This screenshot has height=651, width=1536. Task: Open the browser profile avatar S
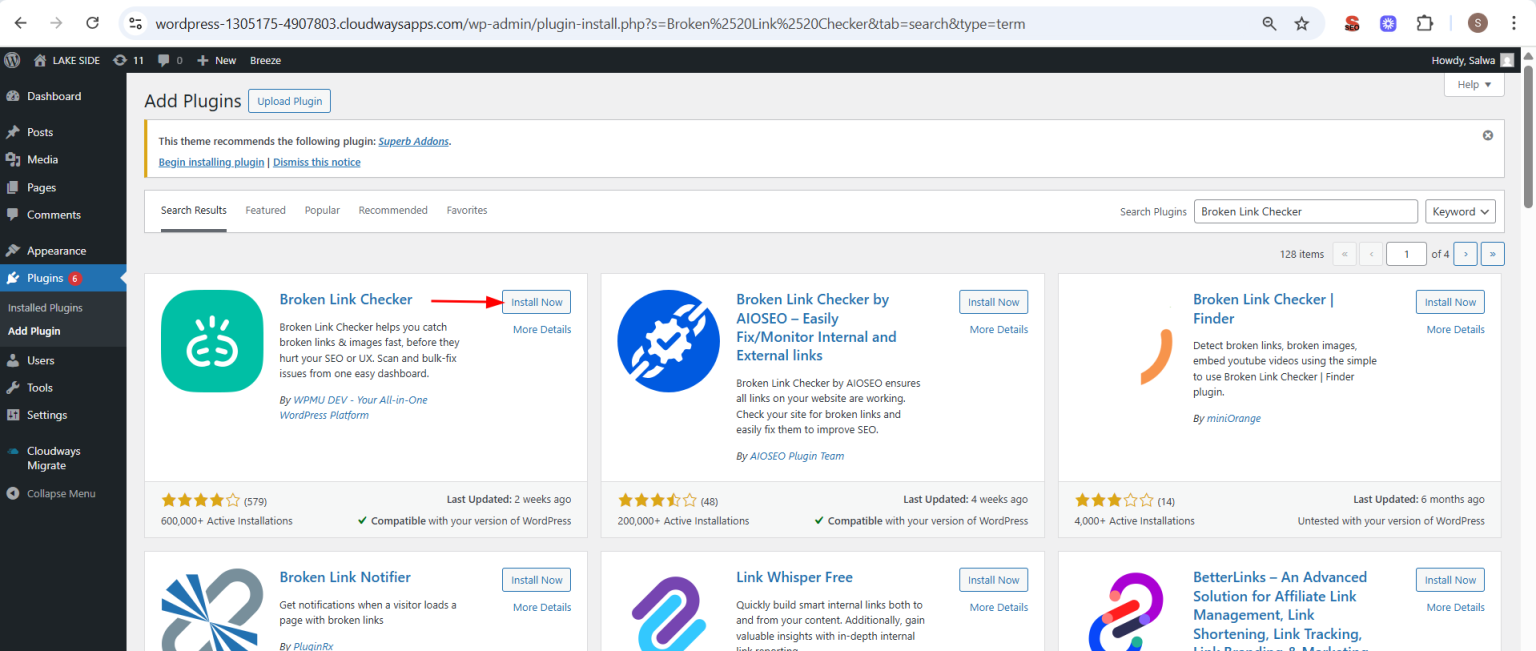pos(1478,23)
